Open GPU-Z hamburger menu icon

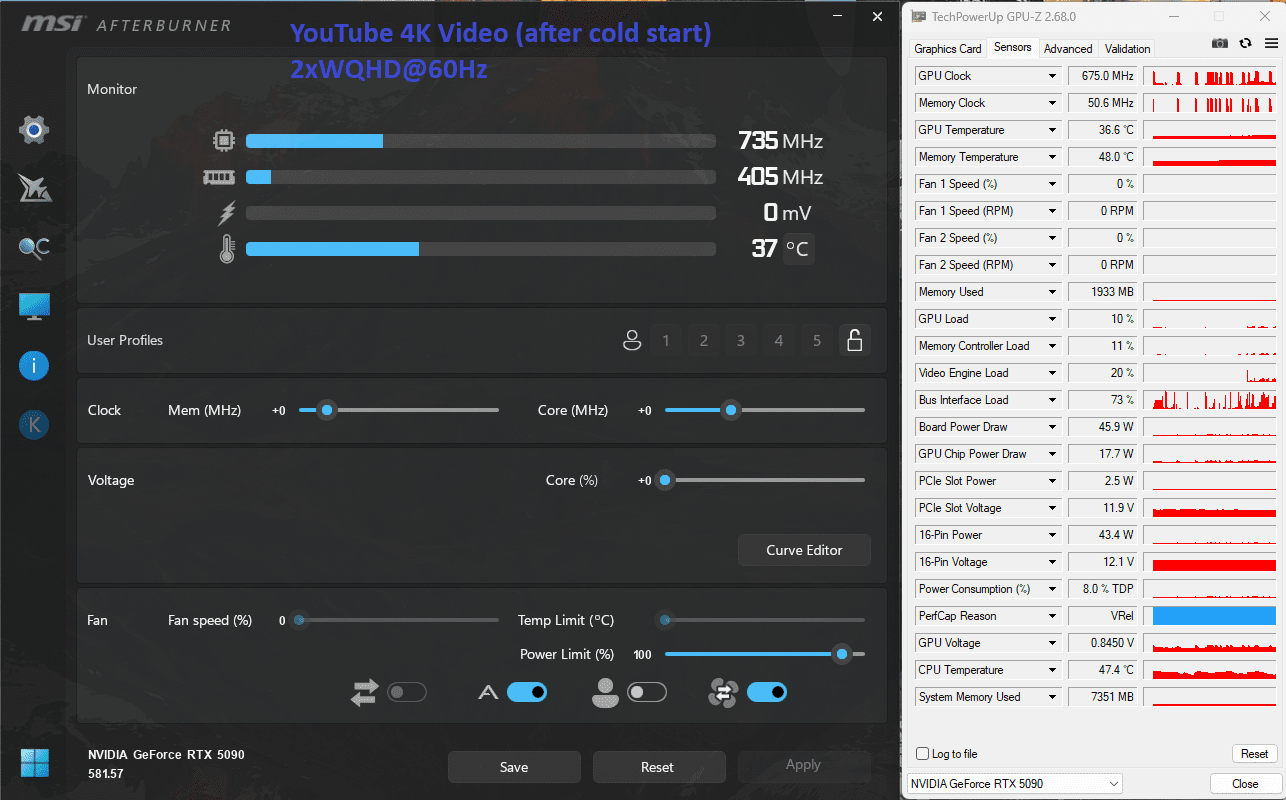[x=1271, y=44]
